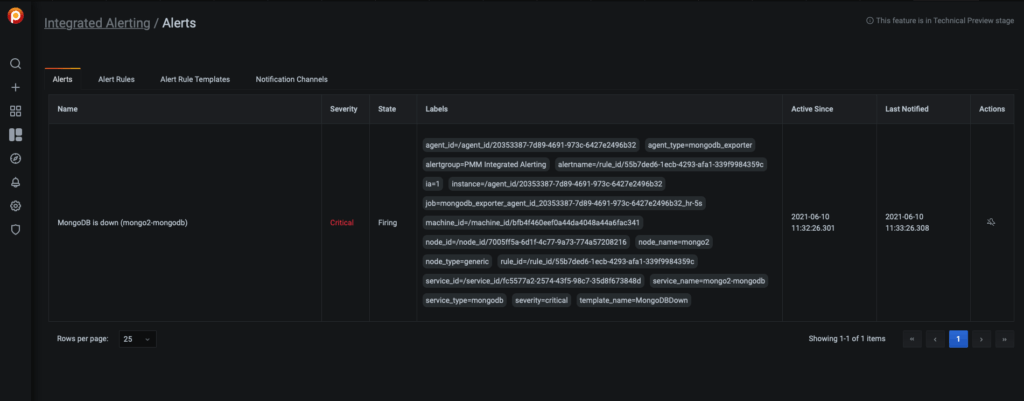Open the search icon in sidebar

[x=15, y=63]
